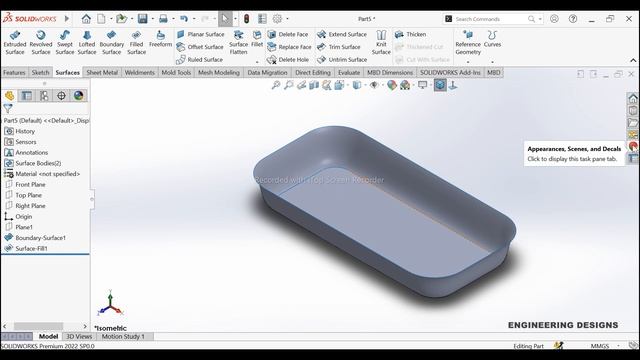Open the 3D Views tab
Viewport: 640px width, 360px height.
tap(79, 336)
